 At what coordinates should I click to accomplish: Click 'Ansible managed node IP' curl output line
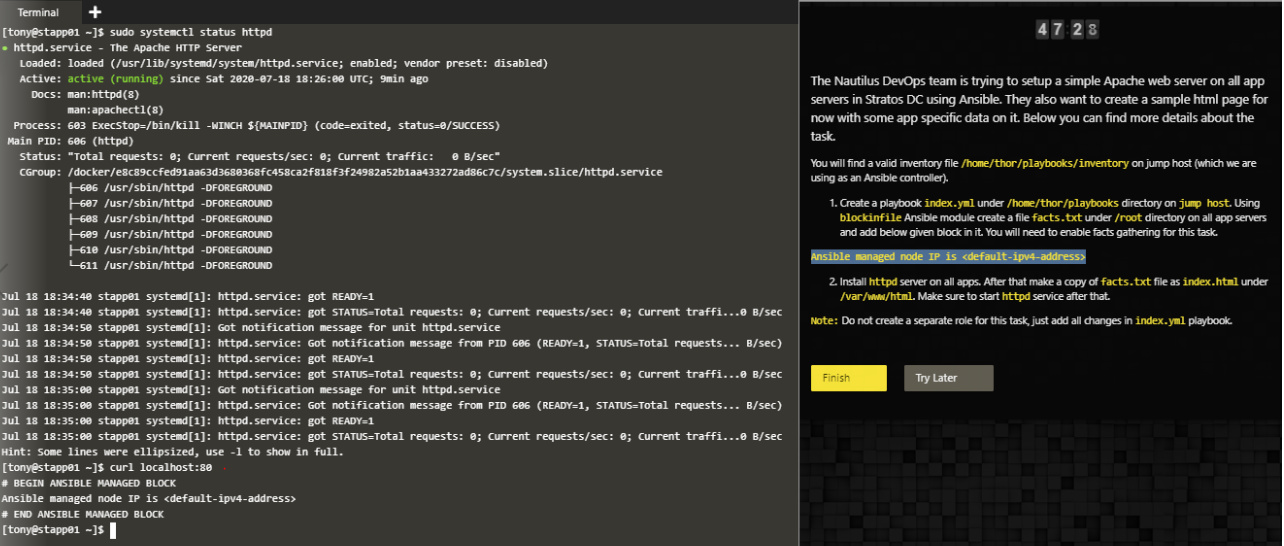[x=148, y=499]
